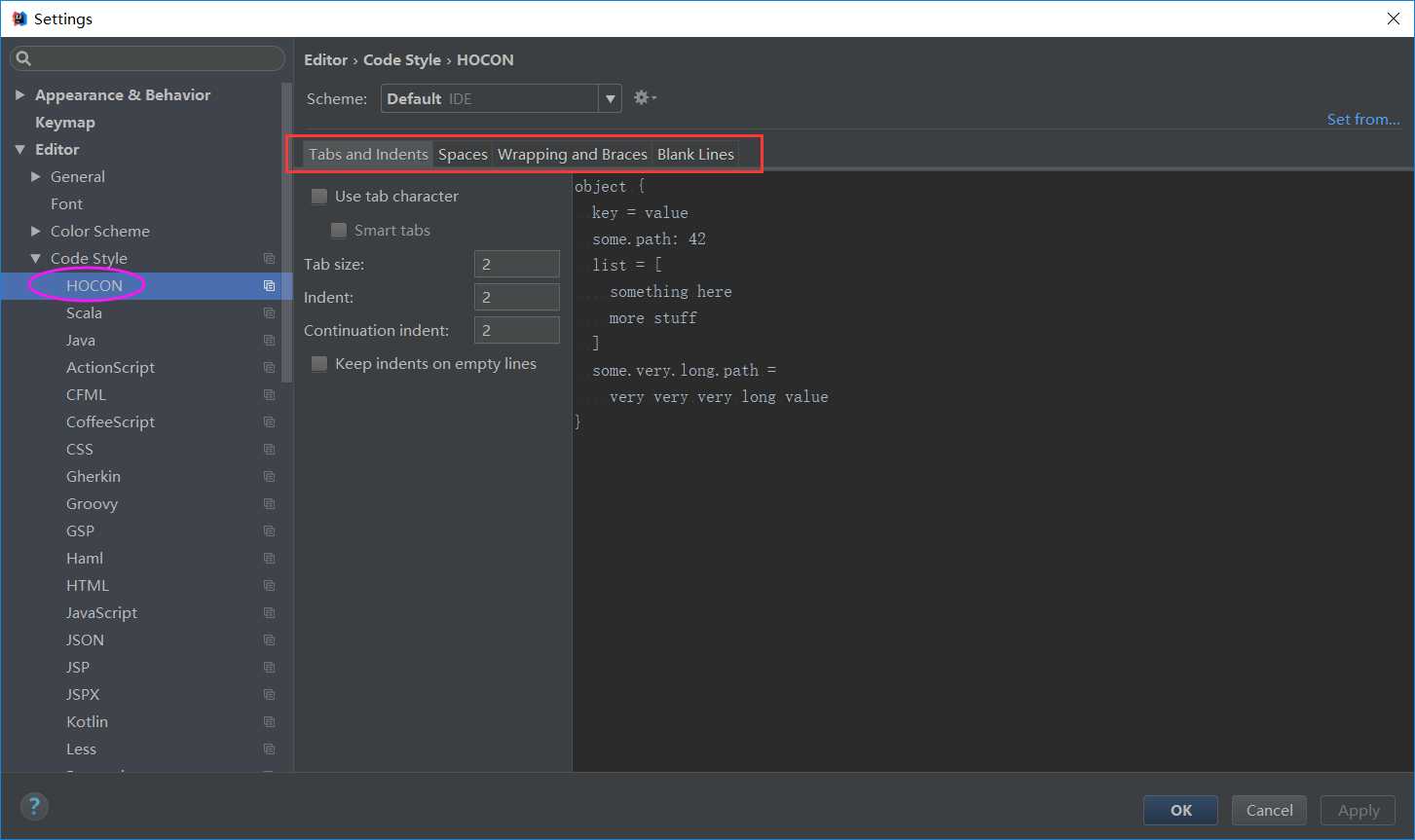The image size is (1415, 840).
Task: Click the copy icon next to JSON
Action: click(x=270, y=639)
